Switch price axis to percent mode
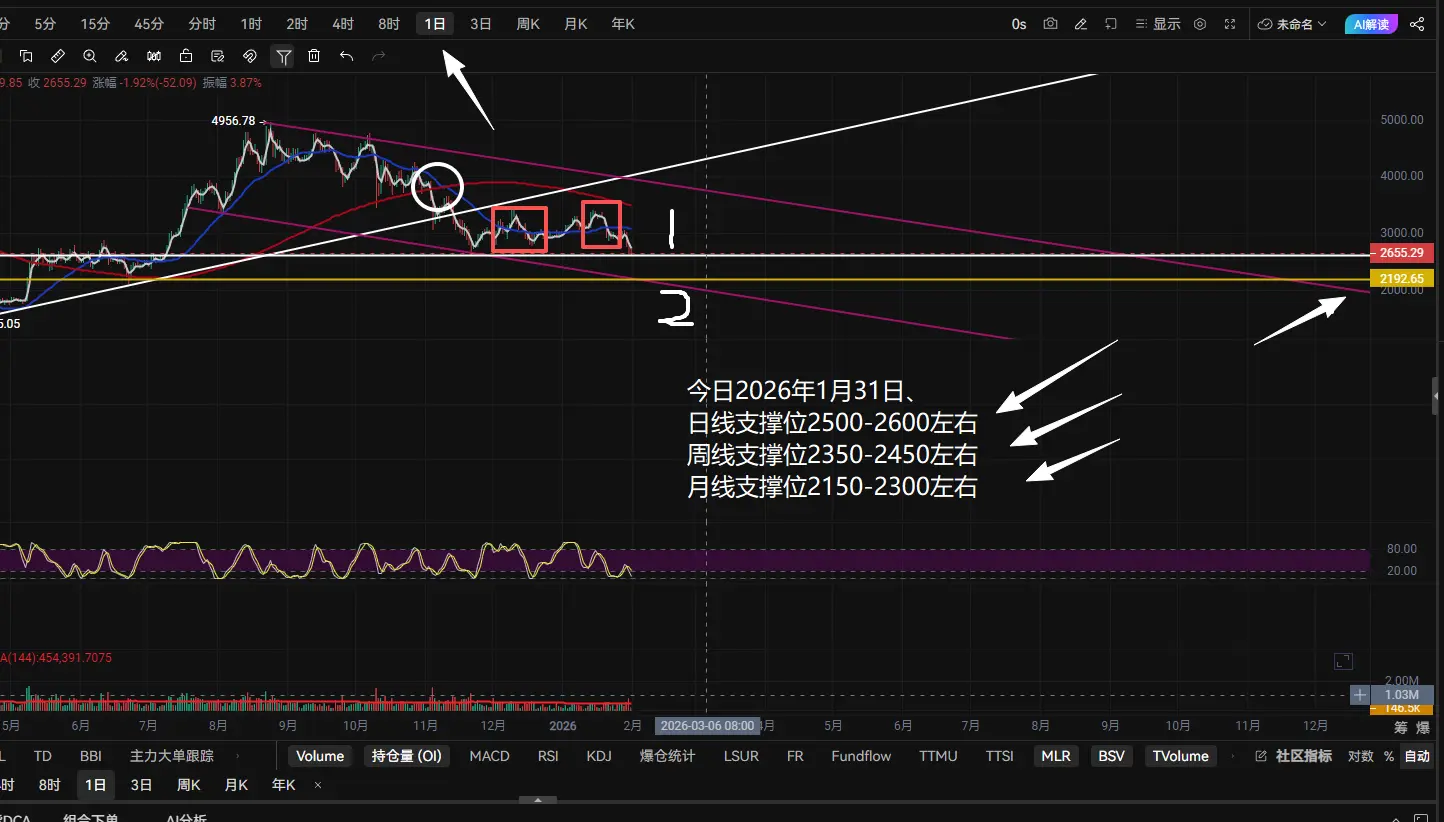Image resolution: width=1444 pixels, height=822 pixels. point(1389,756)
